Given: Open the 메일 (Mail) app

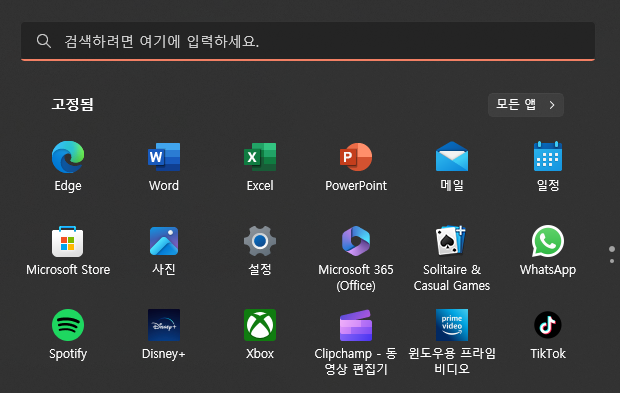Looking at the screenshot, I should click(452, 157).
